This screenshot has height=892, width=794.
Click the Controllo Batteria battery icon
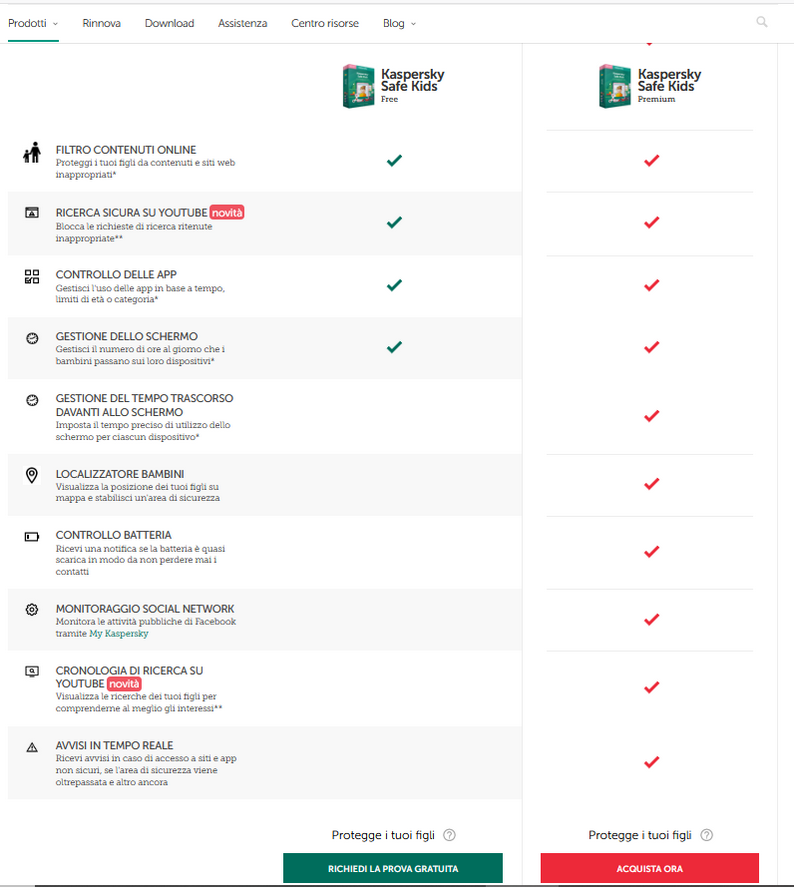tap(32, 536)
